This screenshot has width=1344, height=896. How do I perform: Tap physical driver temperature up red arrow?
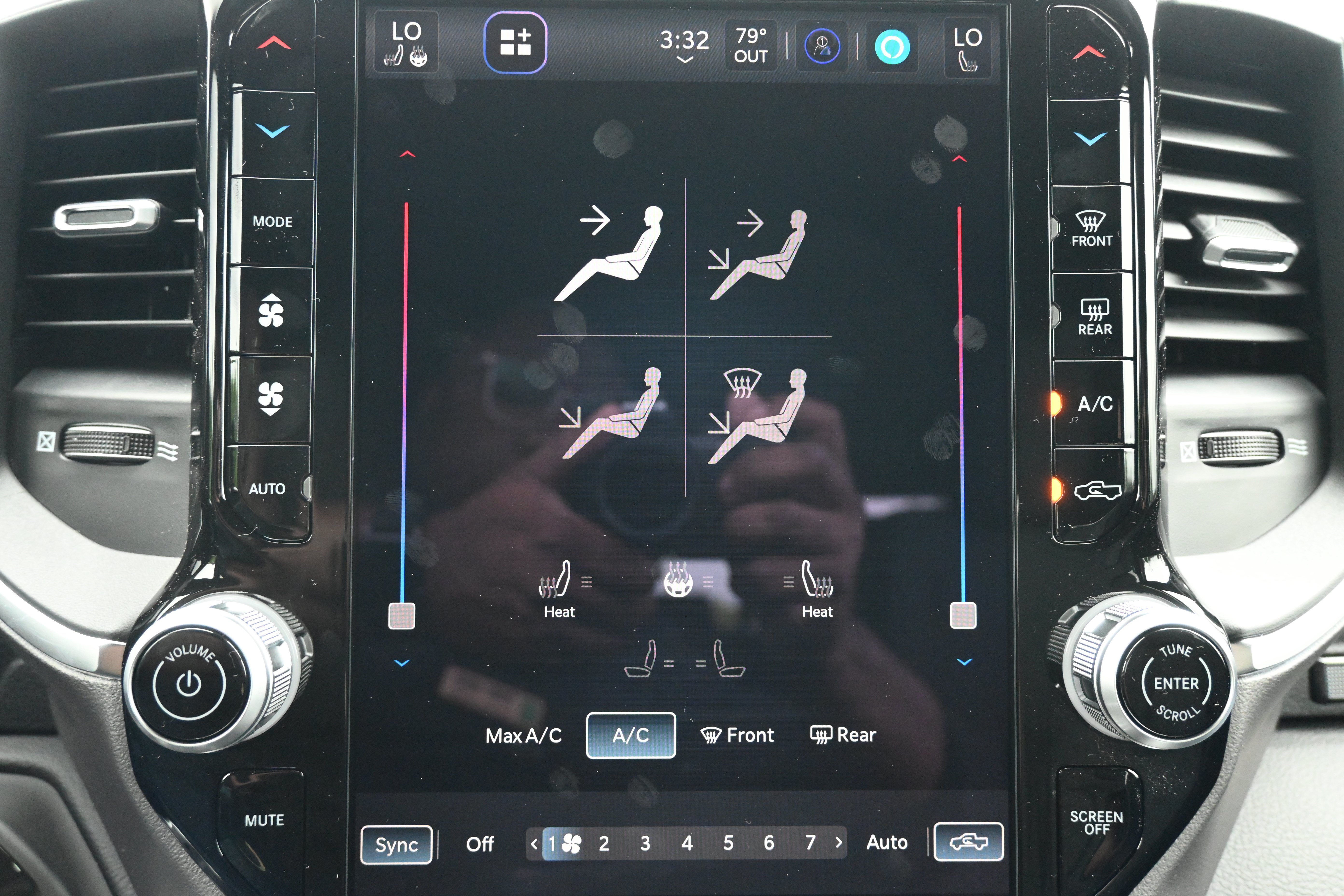[x=274, y=44]
